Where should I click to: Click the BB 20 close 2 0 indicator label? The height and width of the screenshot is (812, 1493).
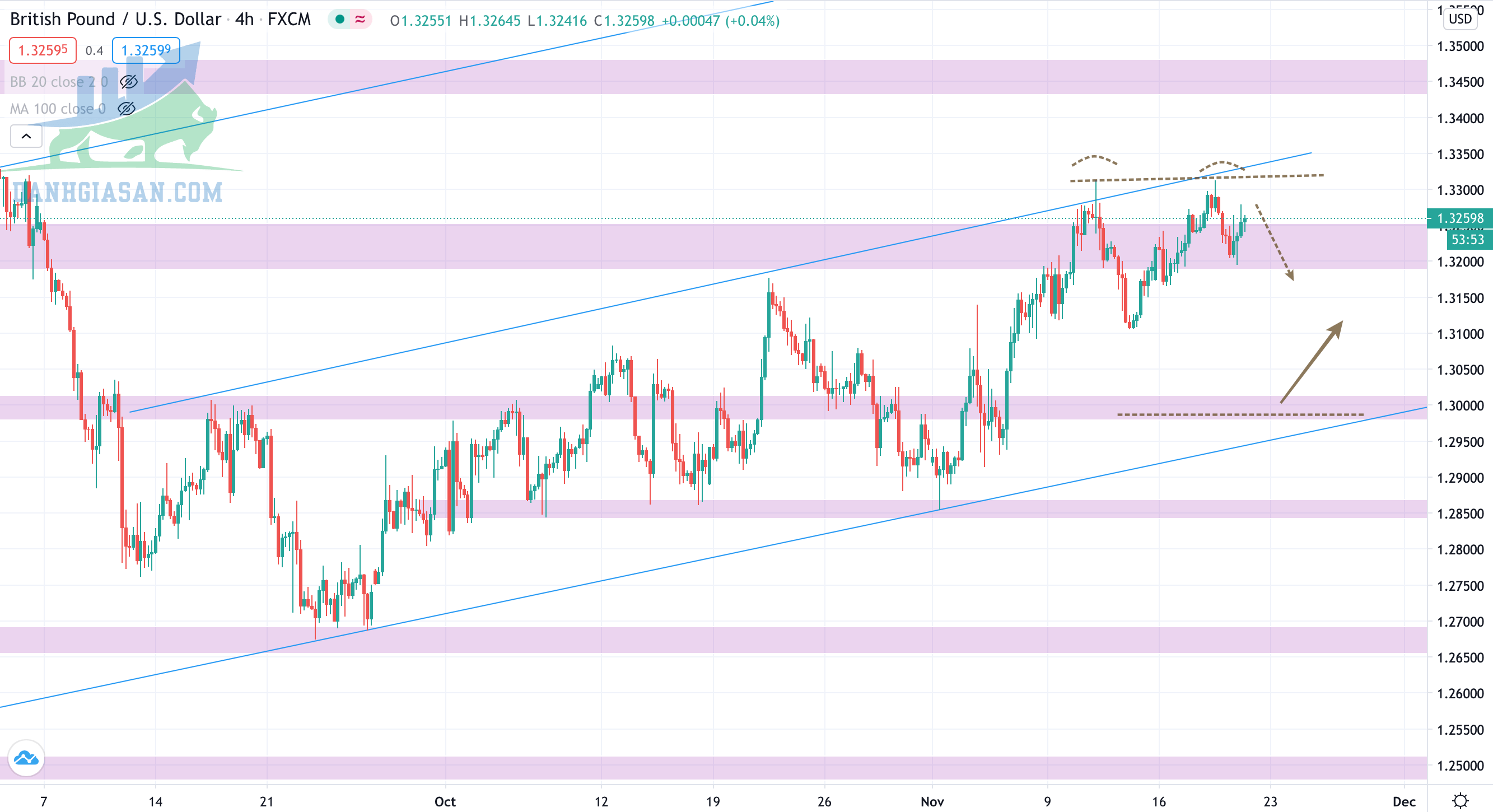click(59, 82)
